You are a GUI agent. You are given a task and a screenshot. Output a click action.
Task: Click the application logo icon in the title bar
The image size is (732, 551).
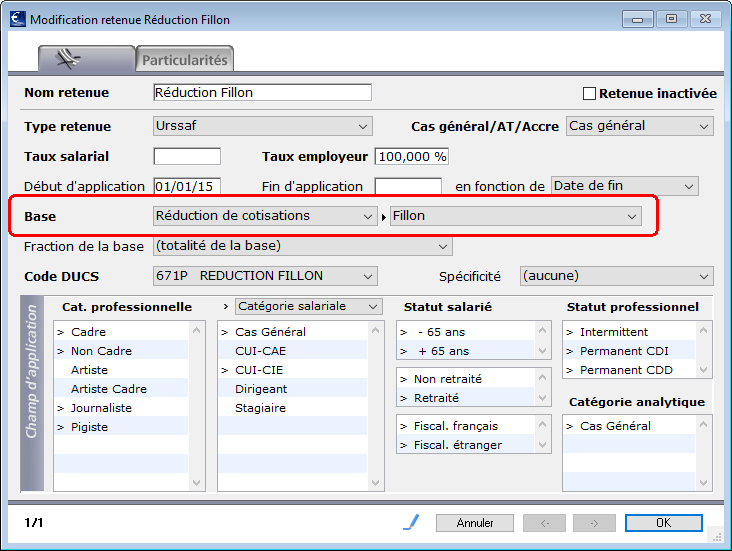[18, 19]
